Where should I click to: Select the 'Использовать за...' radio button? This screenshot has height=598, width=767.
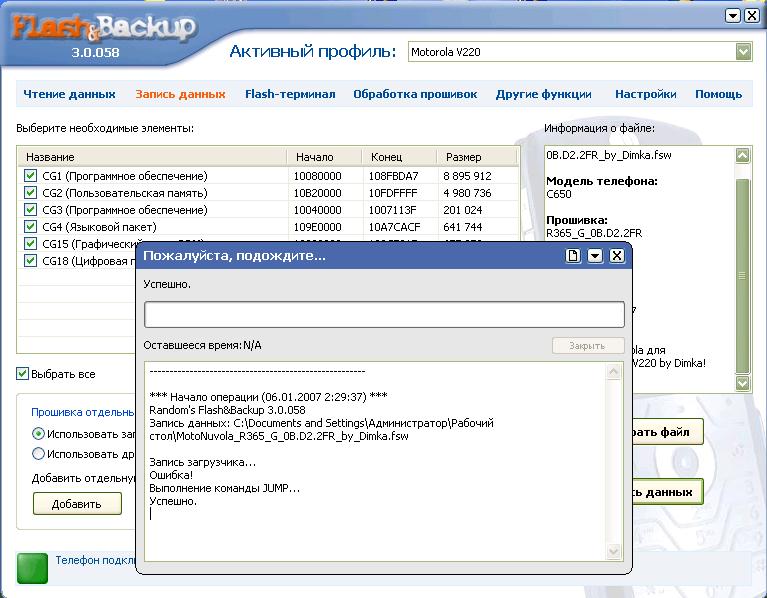point(38,434)
